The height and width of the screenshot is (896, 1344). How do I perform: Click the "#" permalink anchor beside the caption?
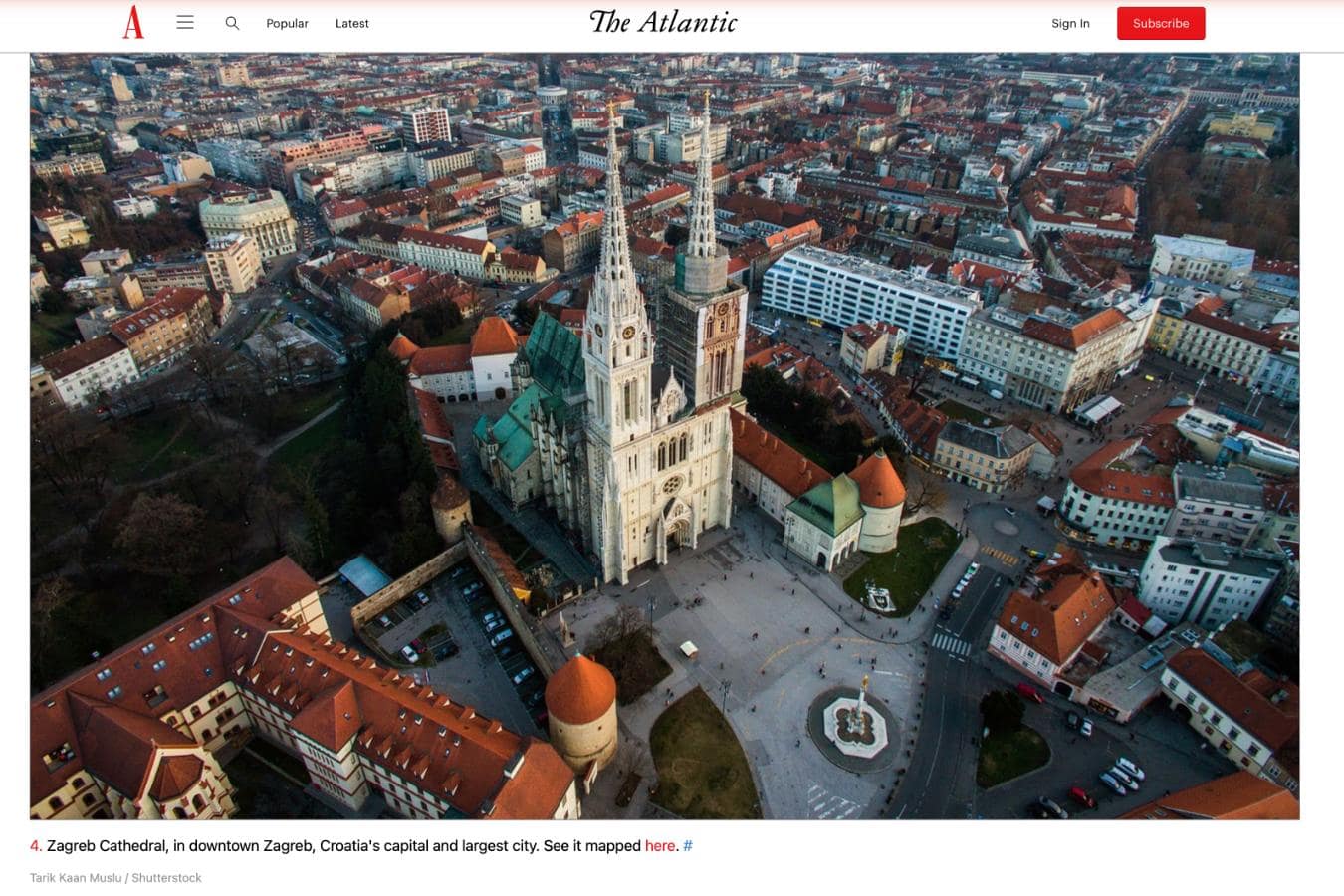pos(688,845)
